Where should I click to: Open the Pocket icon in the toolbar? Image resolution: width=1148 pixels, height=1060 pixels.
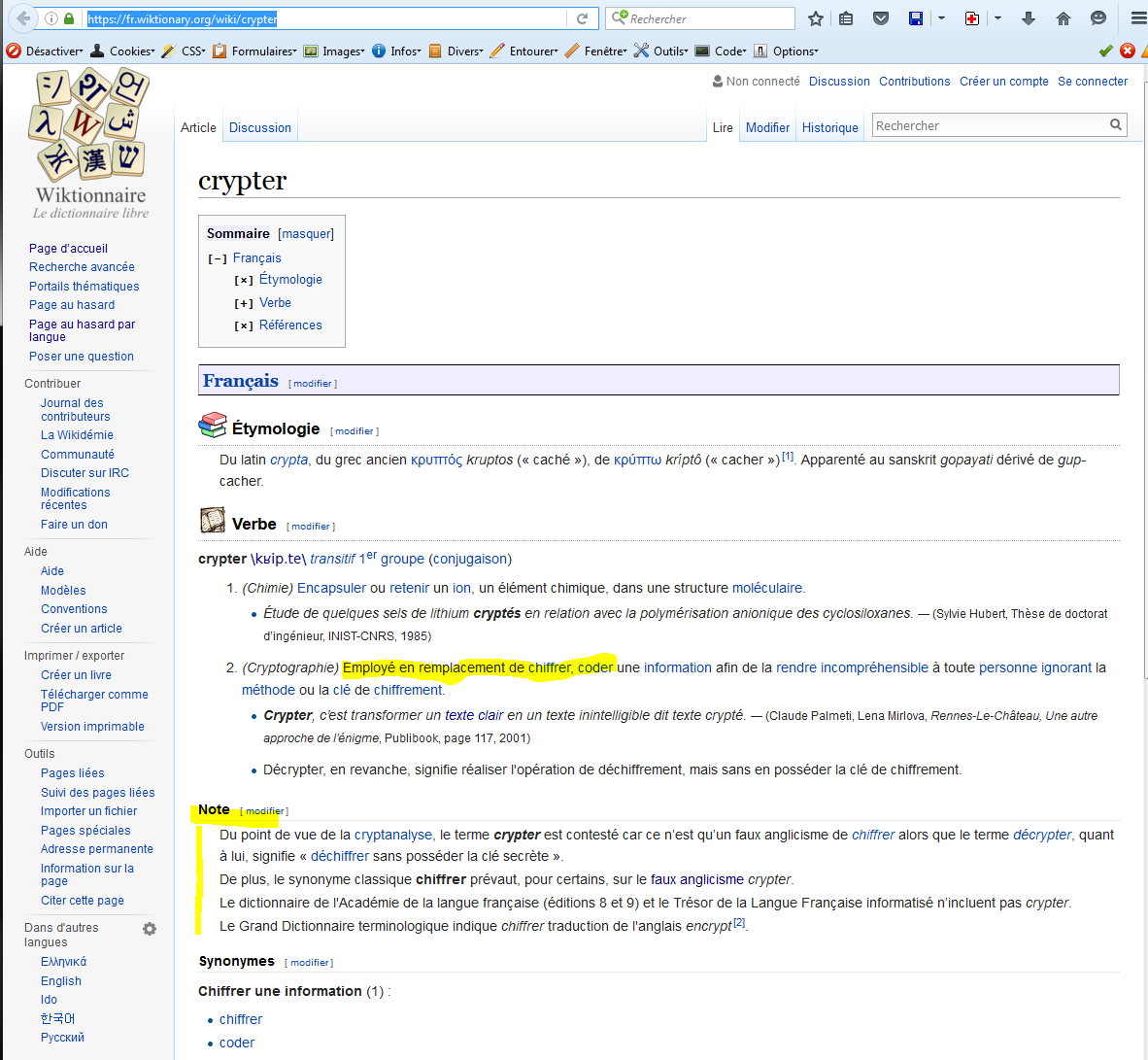880,18
